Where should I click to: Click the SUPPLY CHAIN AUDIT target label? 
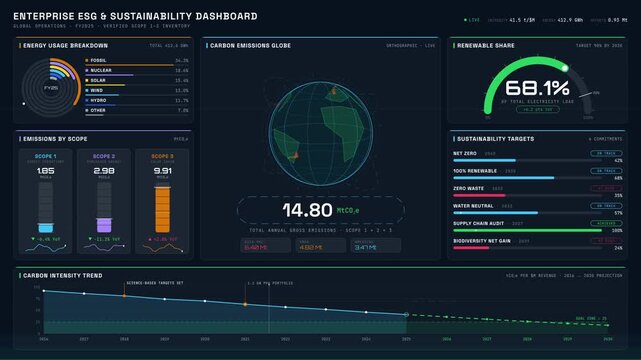point(478,224)
